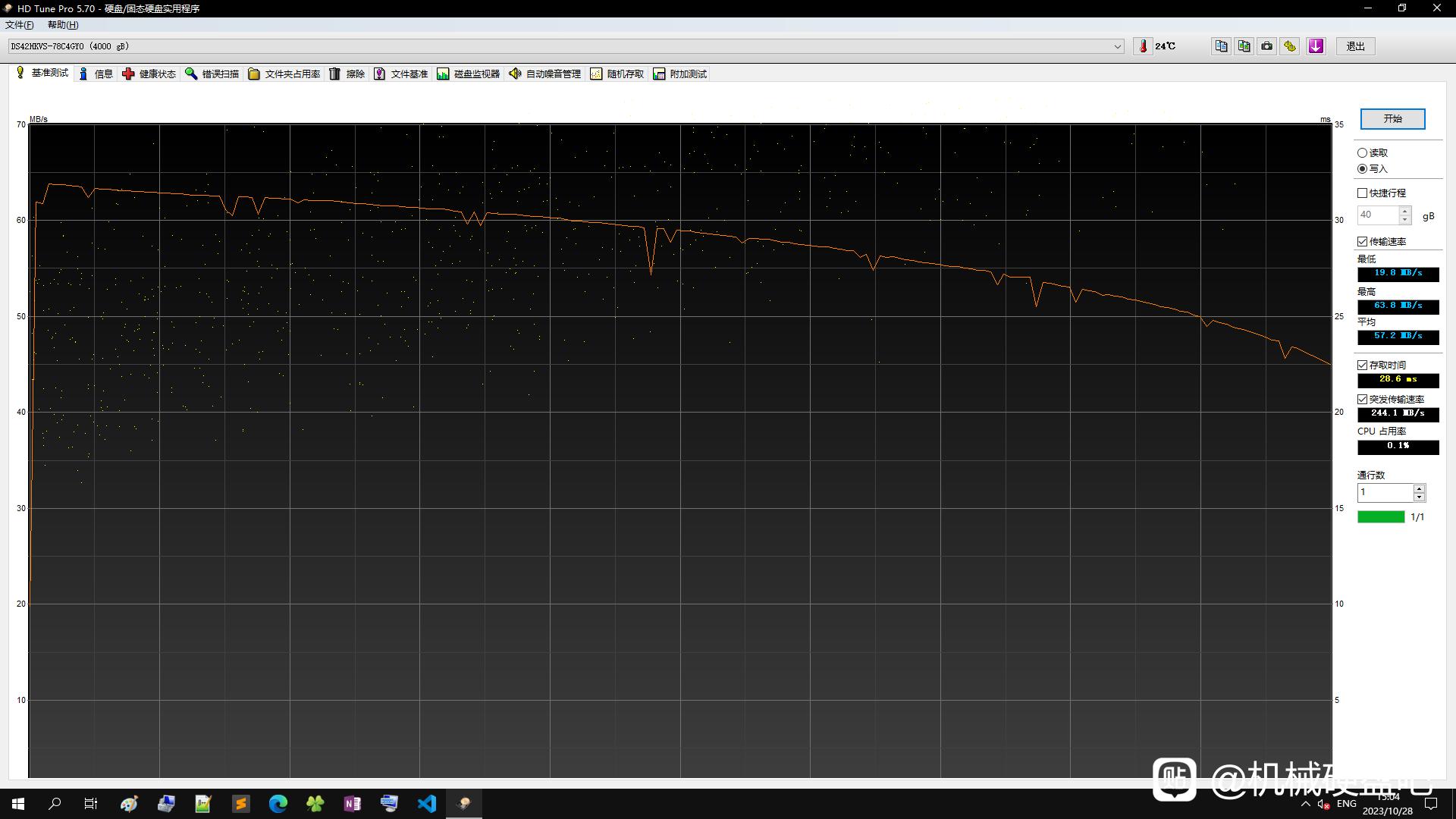This screenshot has width=1456, height=819.
Task: Click the muted volume tray icon
Action: click(1323, 804)
